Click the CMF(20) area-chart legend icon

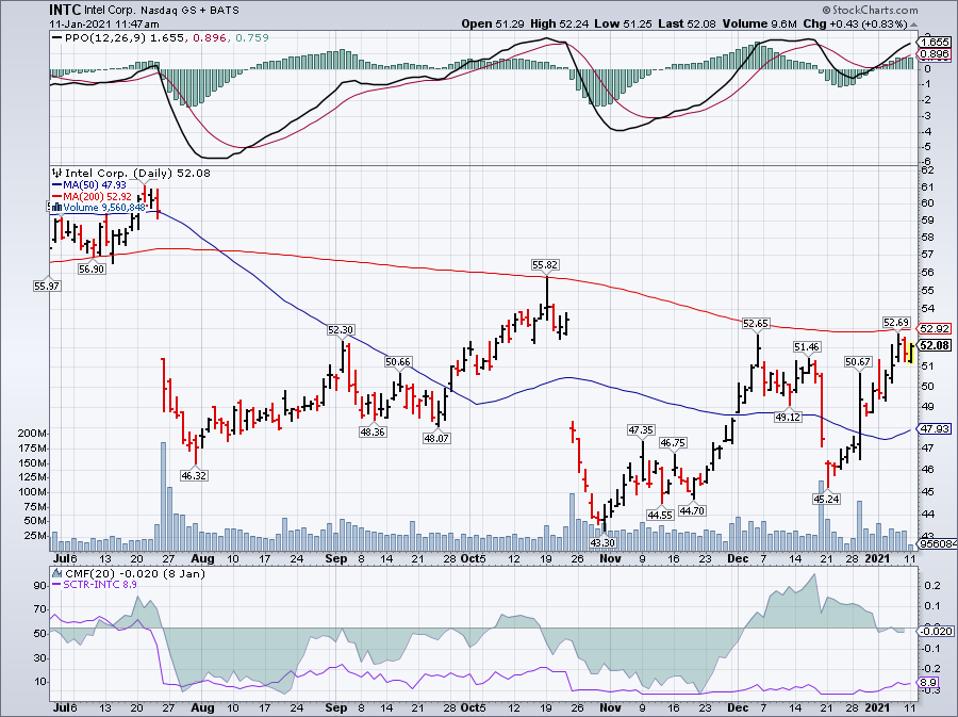(x=57, y=573)
